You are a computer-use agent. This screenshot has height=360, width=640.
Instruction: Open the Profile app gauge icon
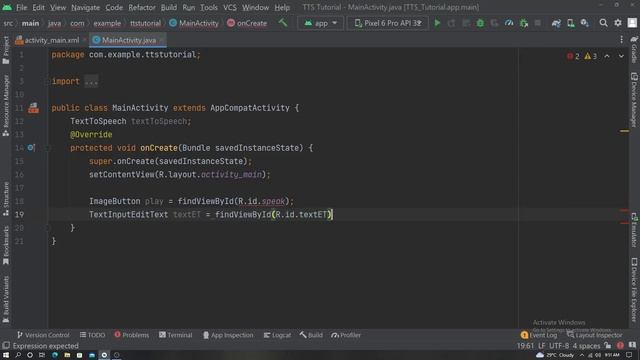[509, 23]
